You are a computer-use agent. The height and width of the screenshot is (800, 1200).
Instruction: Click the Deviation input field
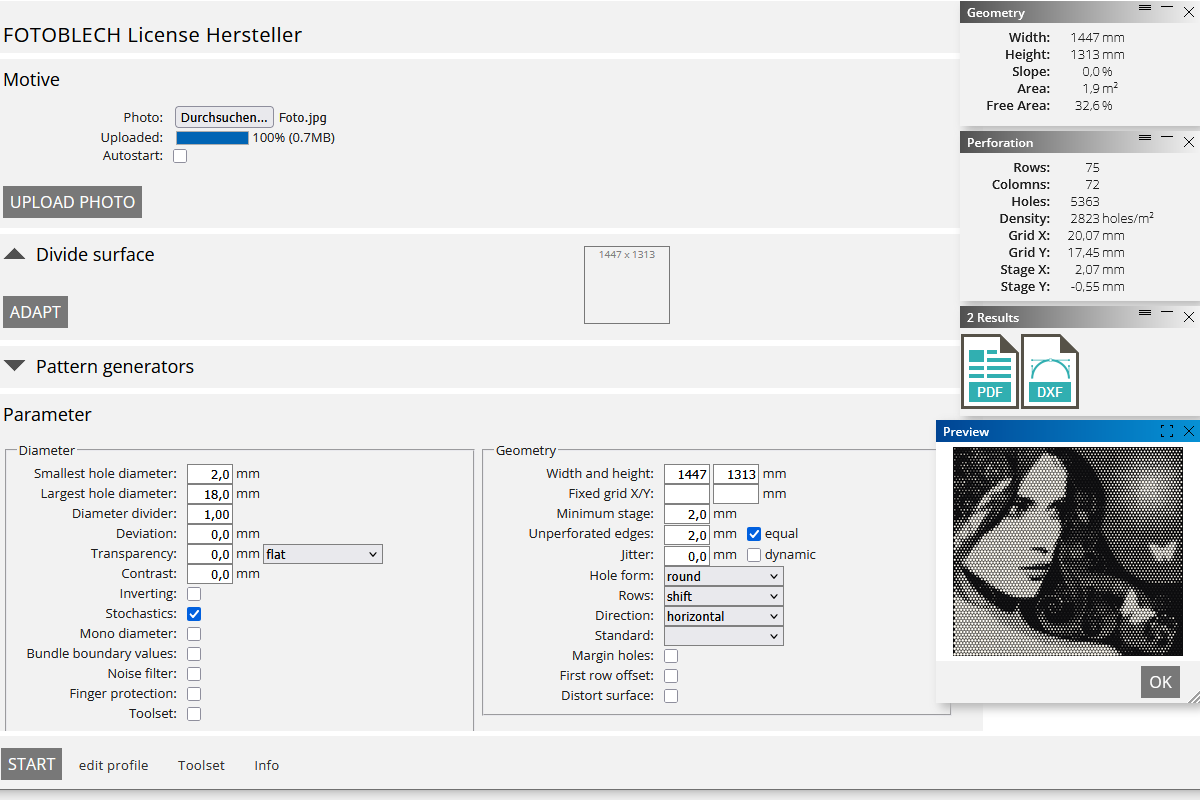(x=210, y=534)
